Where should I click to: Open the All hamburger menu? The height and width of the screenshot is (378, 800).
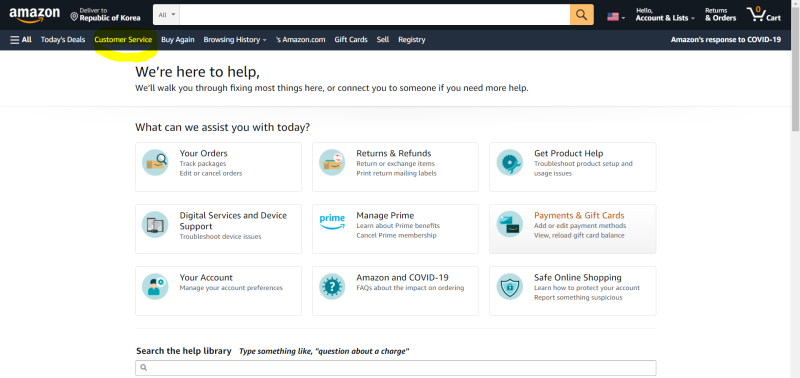click(21, 40)
